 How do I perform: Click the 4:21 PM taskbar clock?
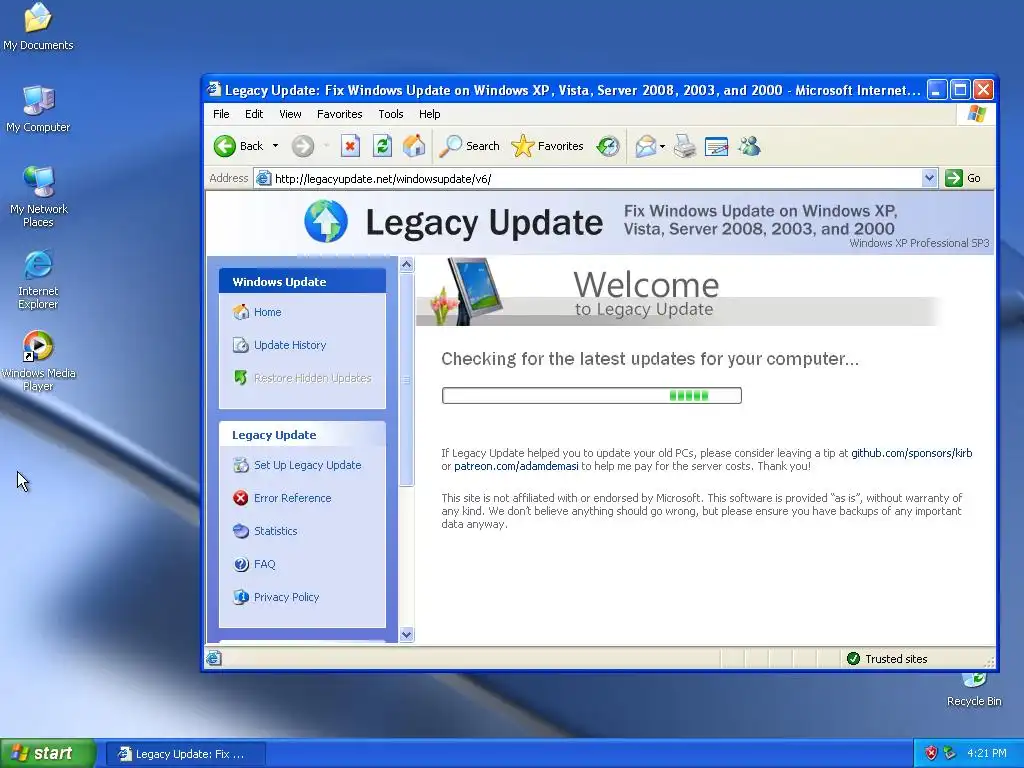[x=987, y=753]
